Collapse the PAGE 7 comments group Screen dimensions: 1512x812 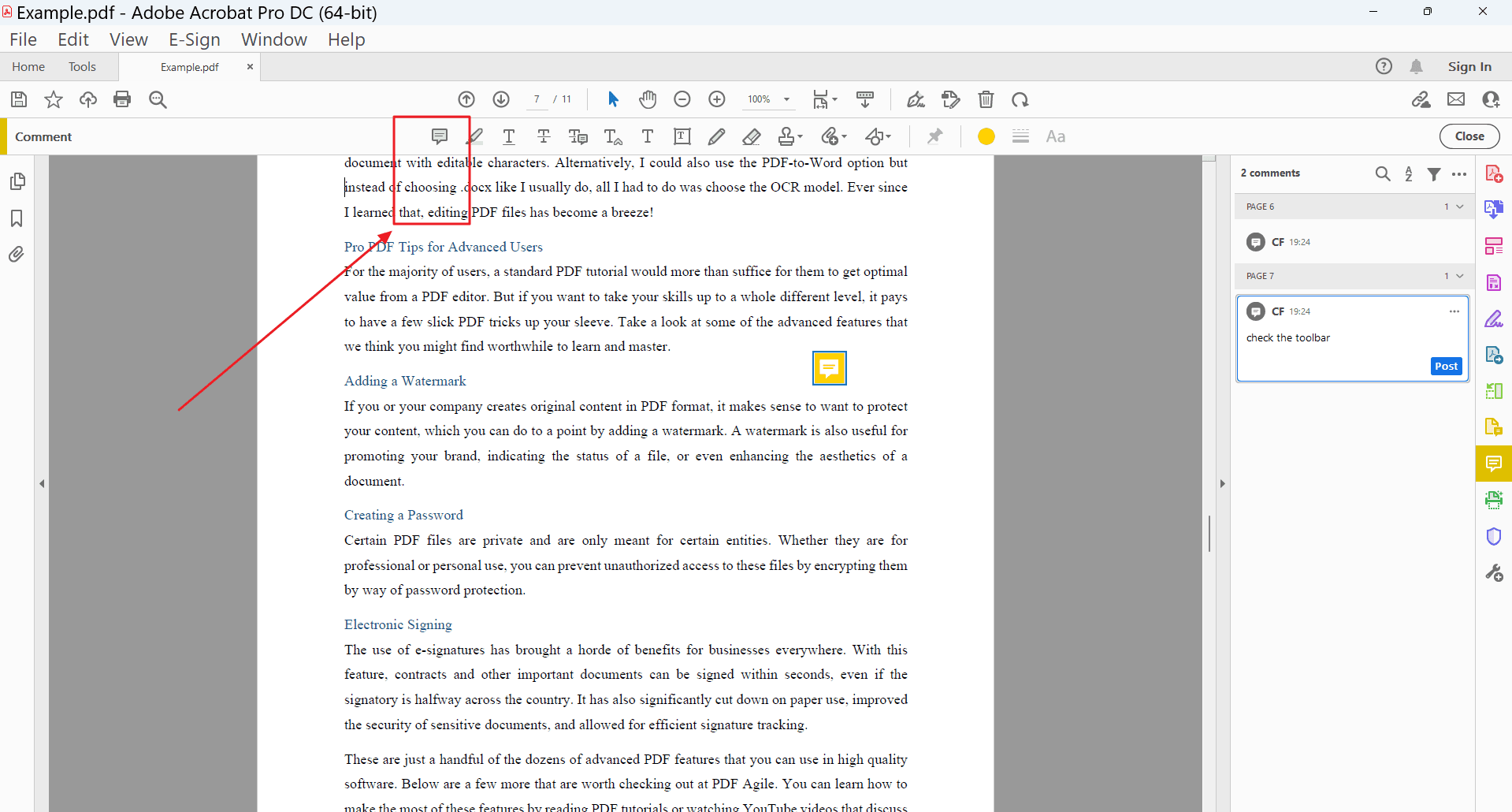1460,276
